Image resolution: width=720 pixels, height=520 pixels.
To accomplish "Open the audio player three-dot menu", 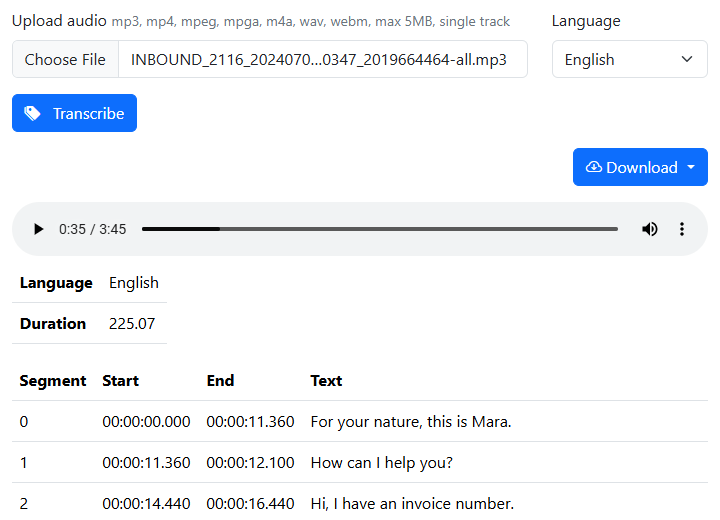I will click(681, 229).
